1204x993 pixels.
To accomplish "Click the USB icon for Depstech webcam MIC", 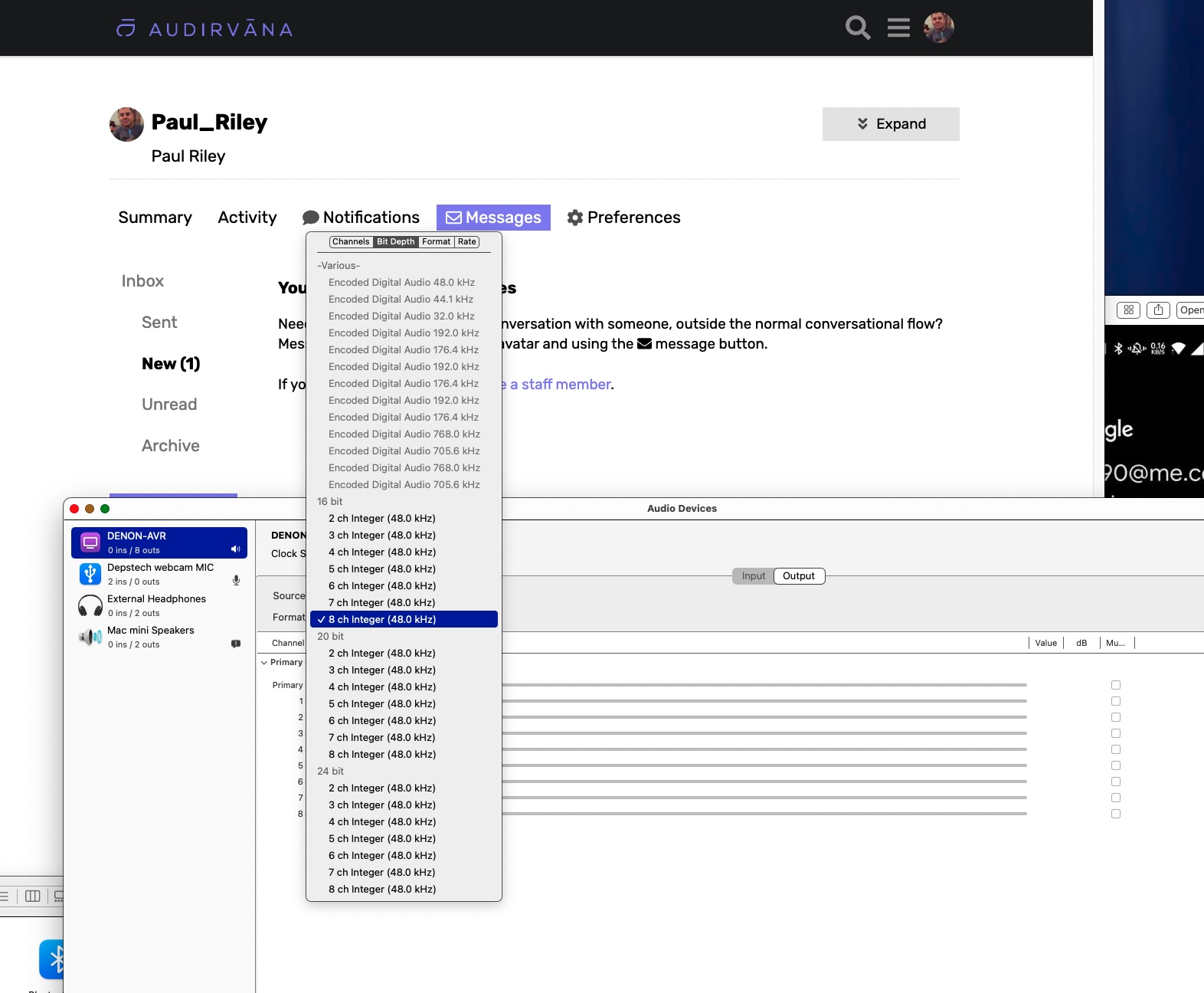I will pyautogui.click(x=90, y=574).
